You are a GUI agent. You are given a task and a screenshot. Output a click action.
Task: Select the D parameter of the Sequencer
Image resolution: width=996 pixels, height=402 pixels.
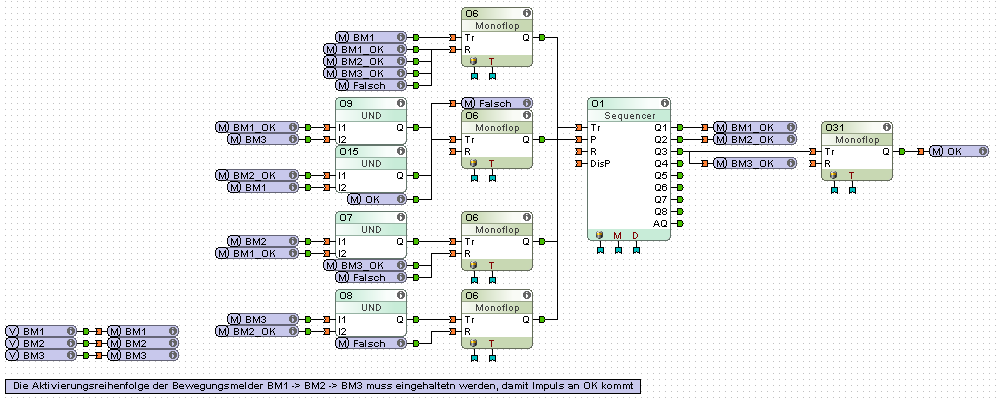(x=635, y=236)
